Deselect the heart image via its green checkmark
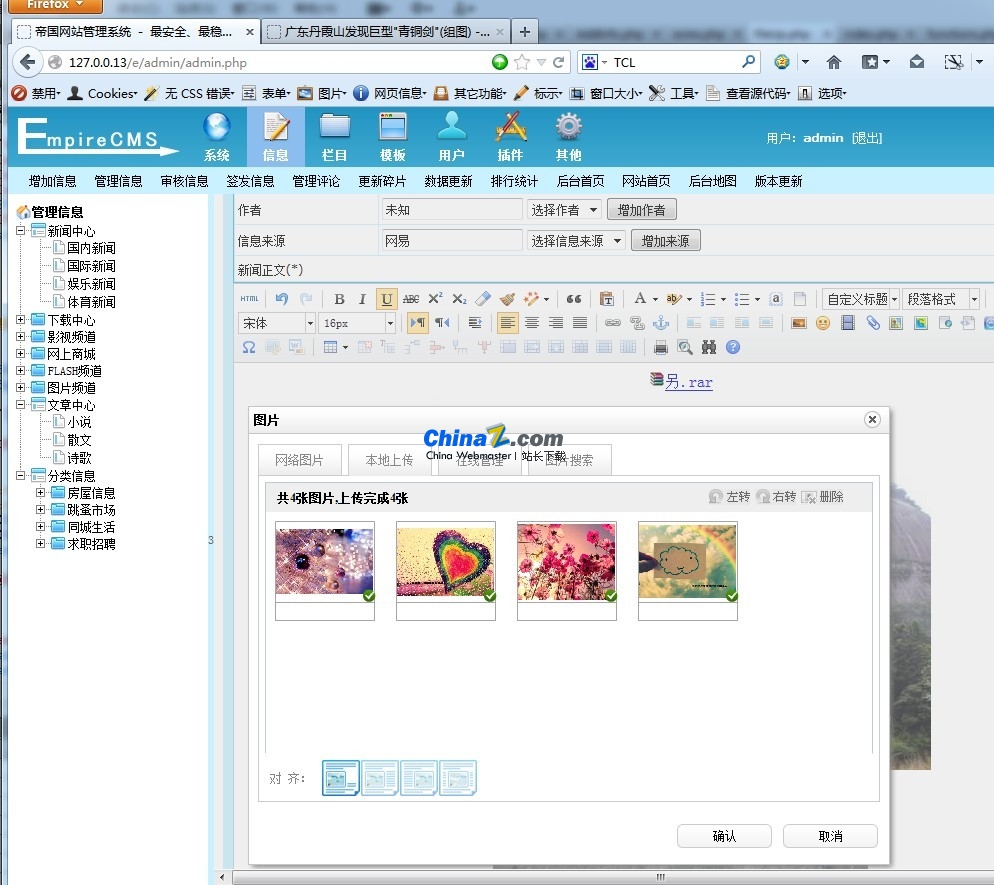The width and height of the screenshot is (994, 885). tap(489, 596)
